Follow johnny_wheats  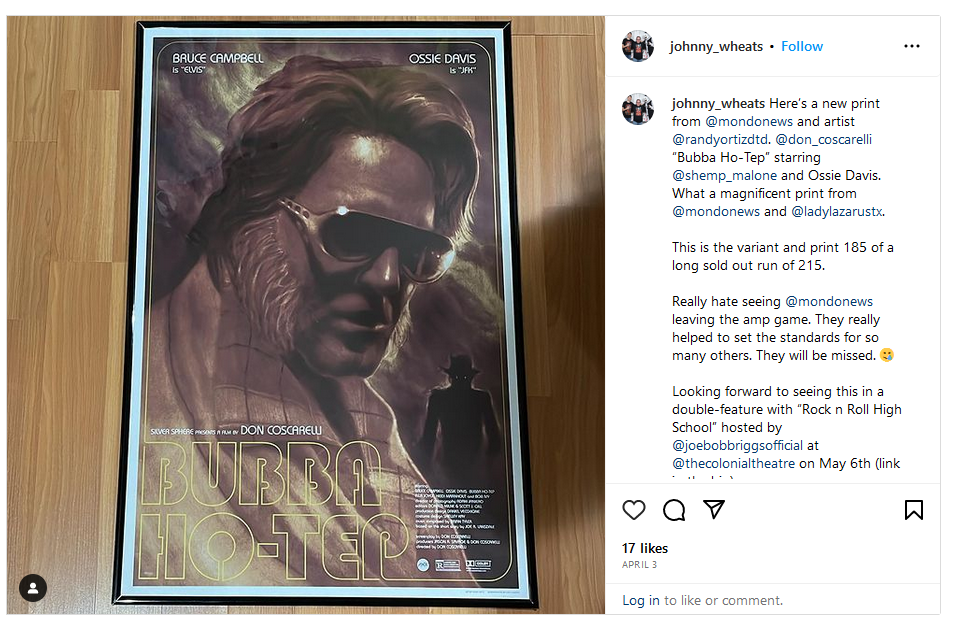(x=802, y=46)
